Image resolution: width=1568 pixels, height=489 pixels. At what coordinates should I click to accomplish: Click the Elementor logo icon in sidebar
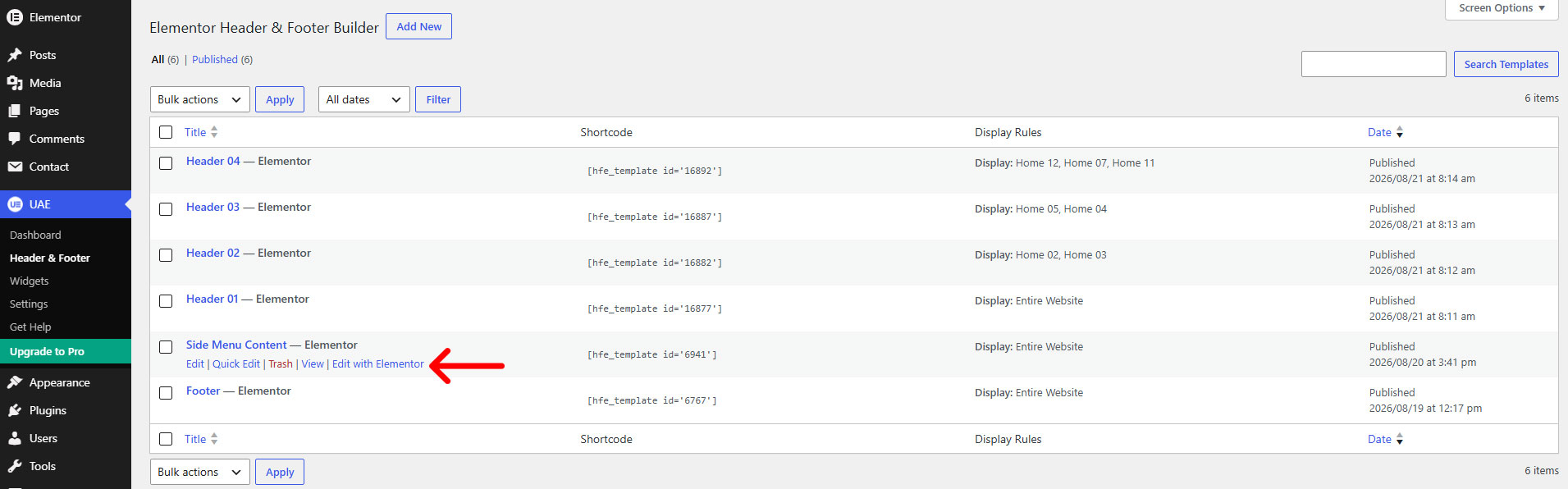pos(15,17)
